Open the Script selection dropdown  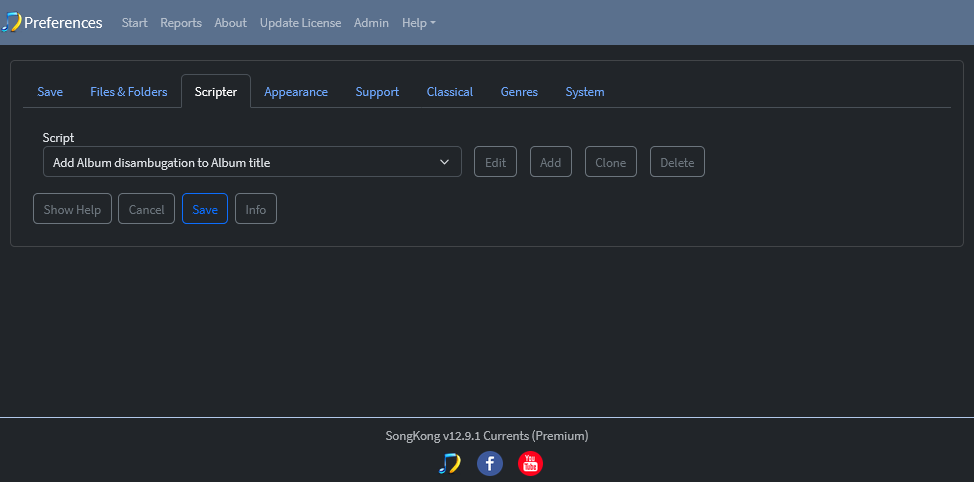coord(252,162)
